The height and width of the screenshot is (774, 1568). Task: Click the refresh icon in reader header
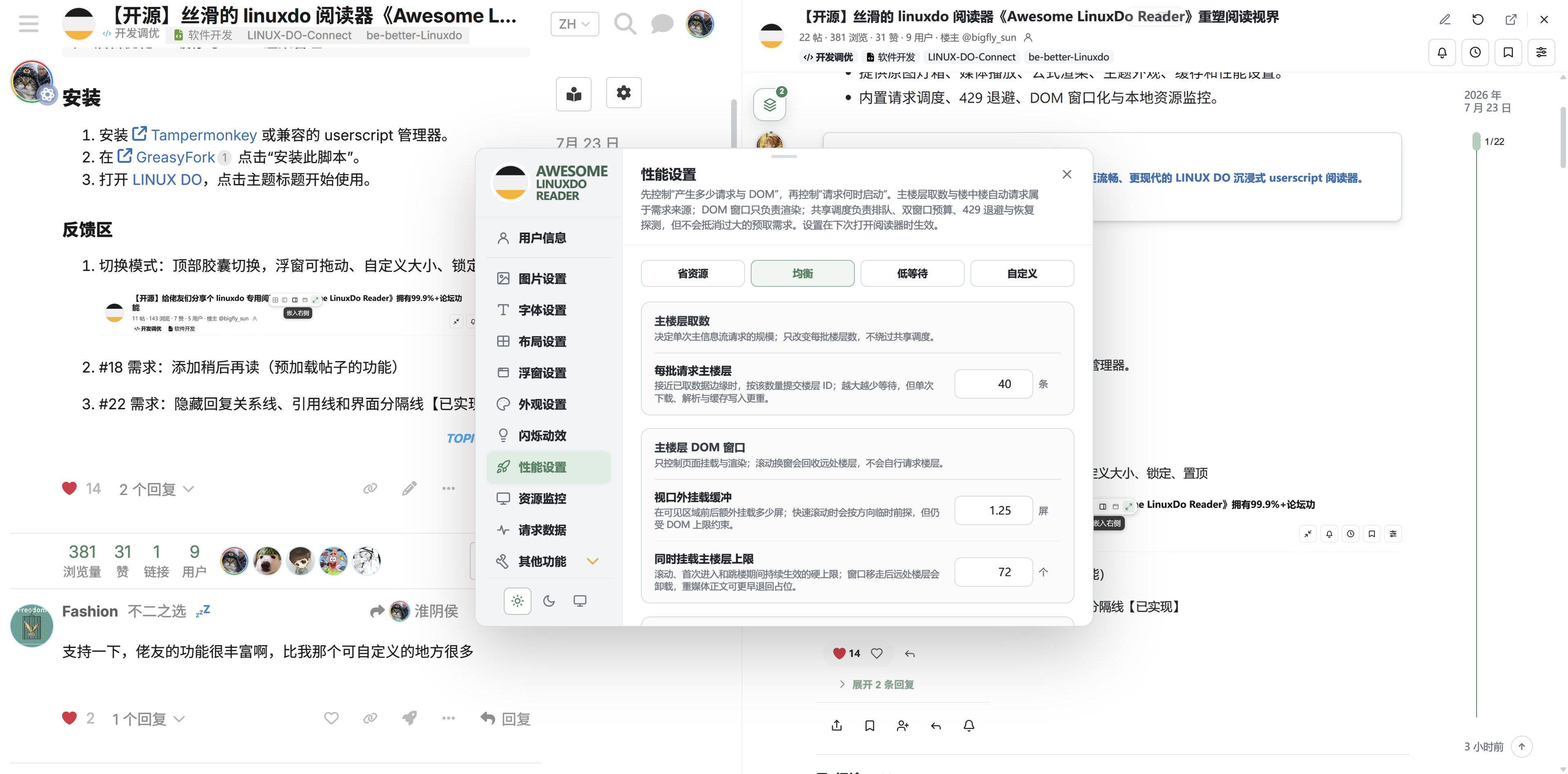[x=1477, y=20]
